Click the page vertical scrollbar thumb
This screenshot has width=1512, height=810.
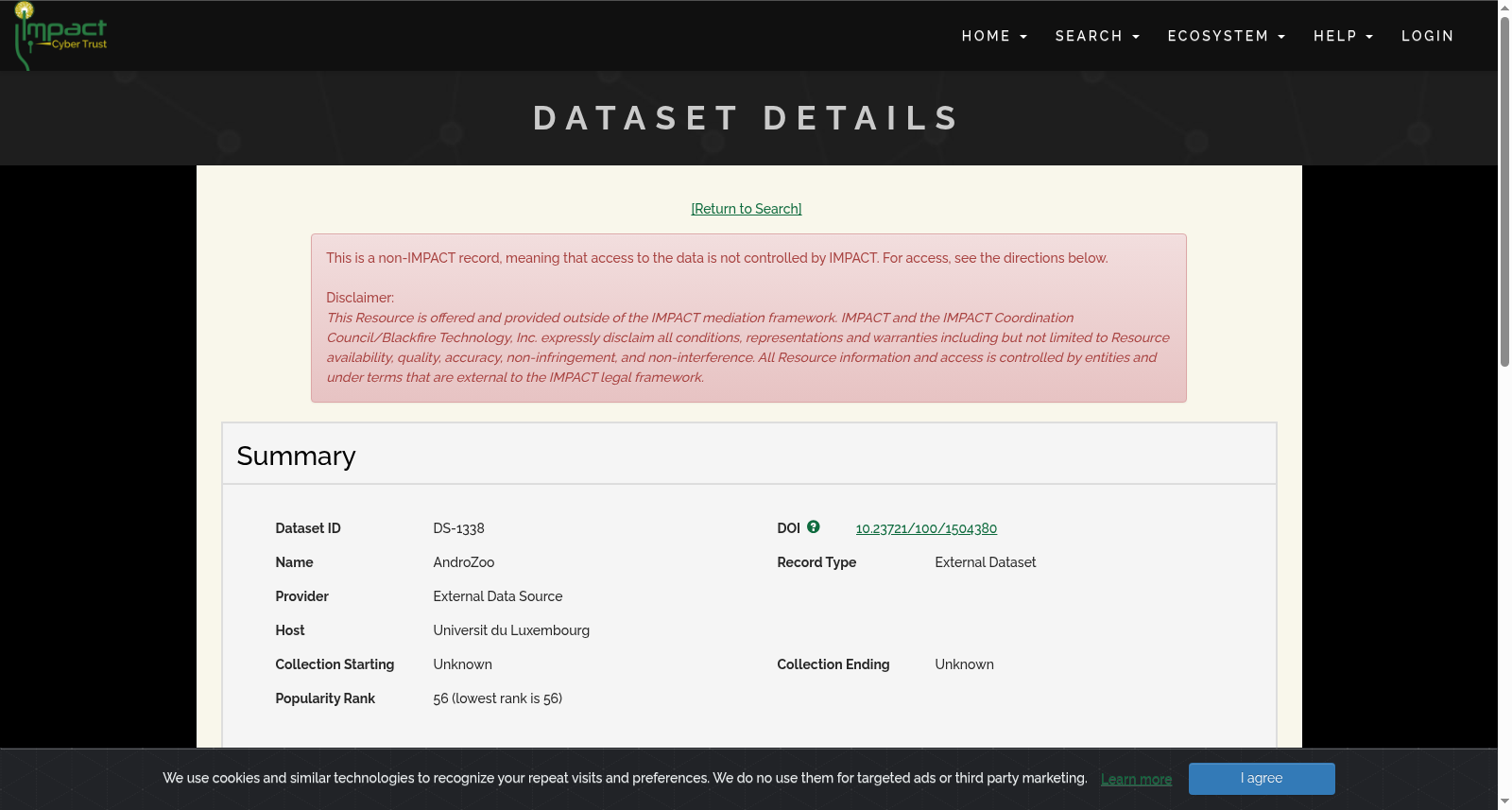[1504, 190]
